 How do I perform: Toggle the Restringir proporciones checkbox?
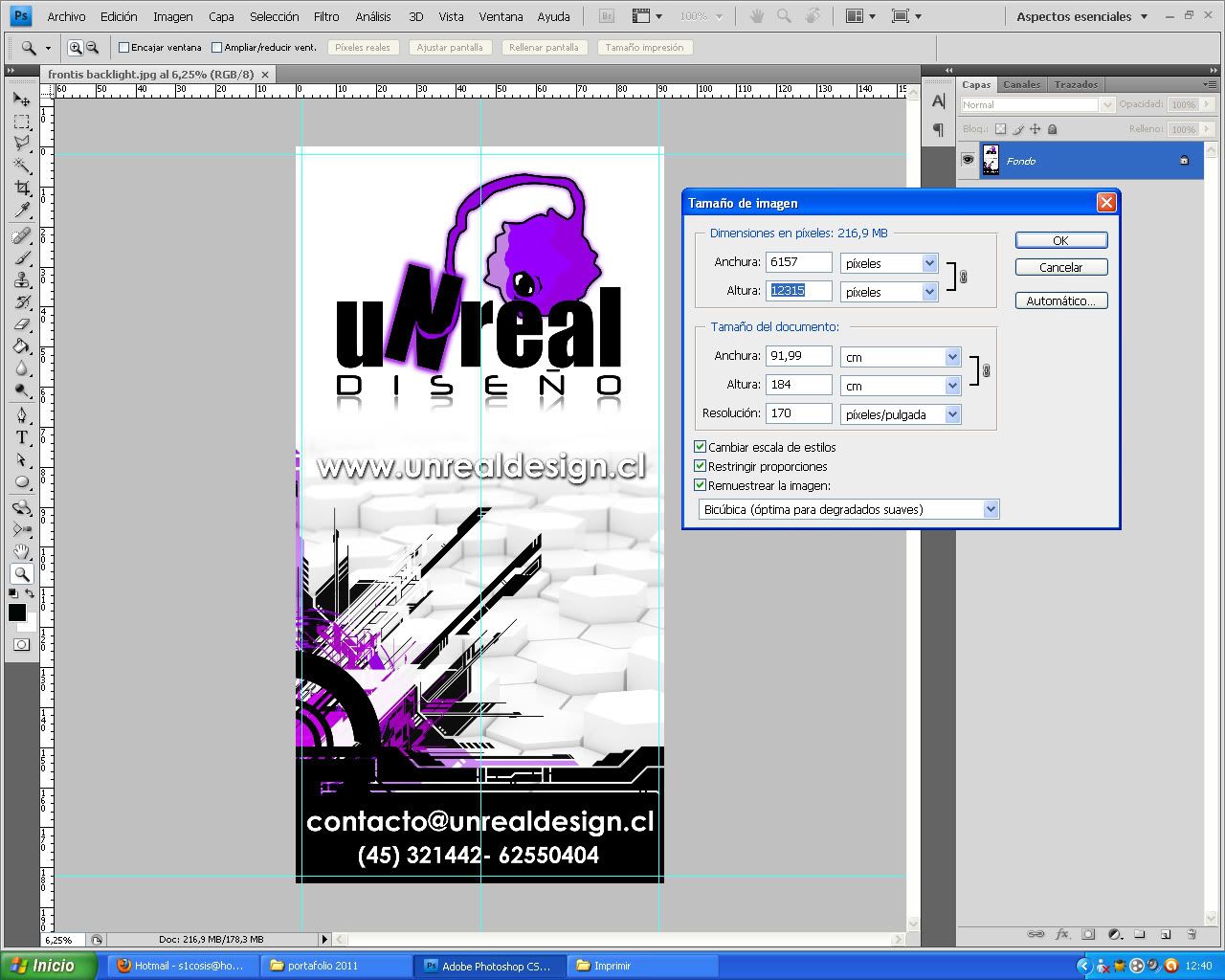[700, 466]
